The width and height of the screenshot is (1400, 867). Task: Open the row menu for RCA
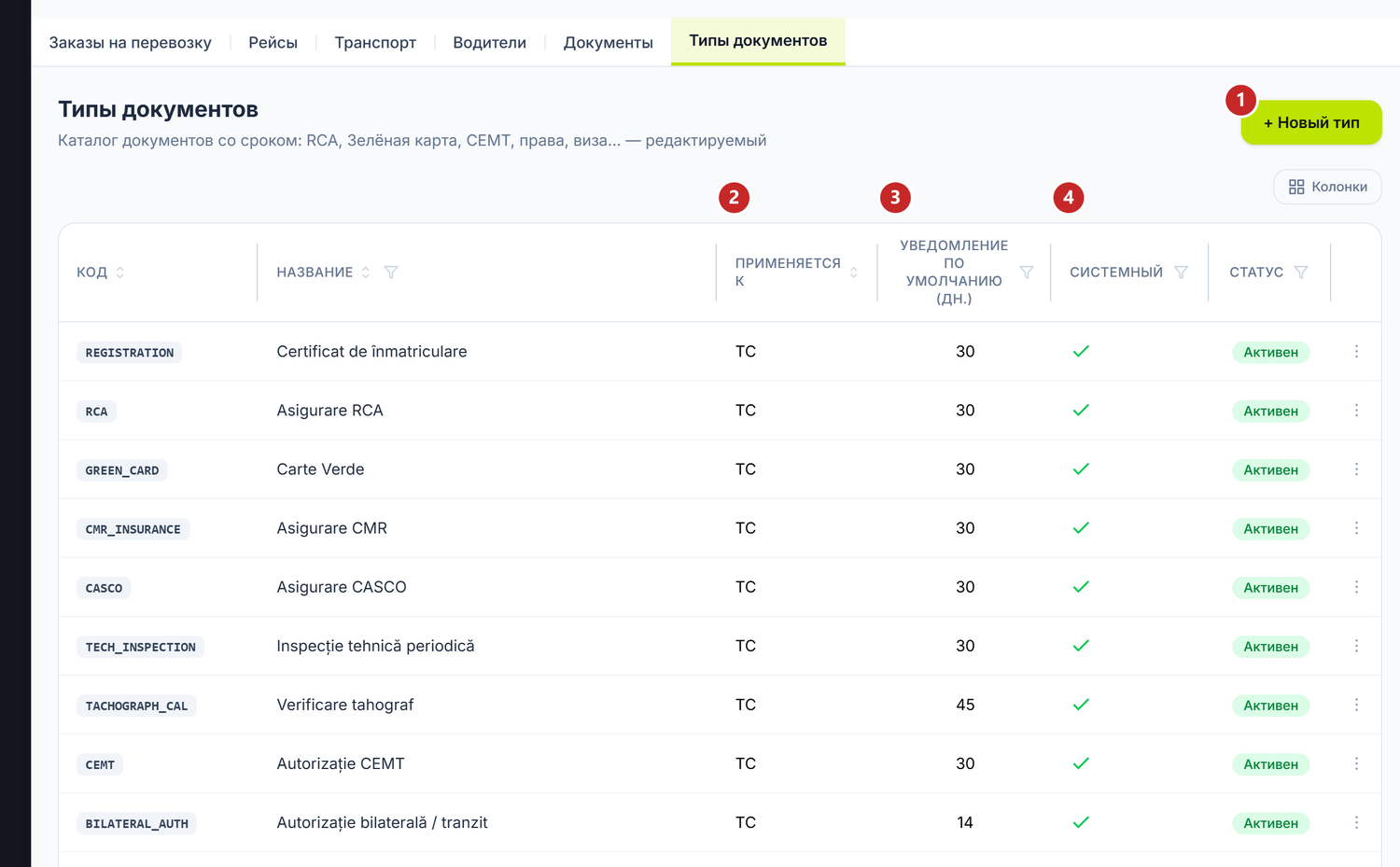pyautogui.click(x=1356, y=411)
